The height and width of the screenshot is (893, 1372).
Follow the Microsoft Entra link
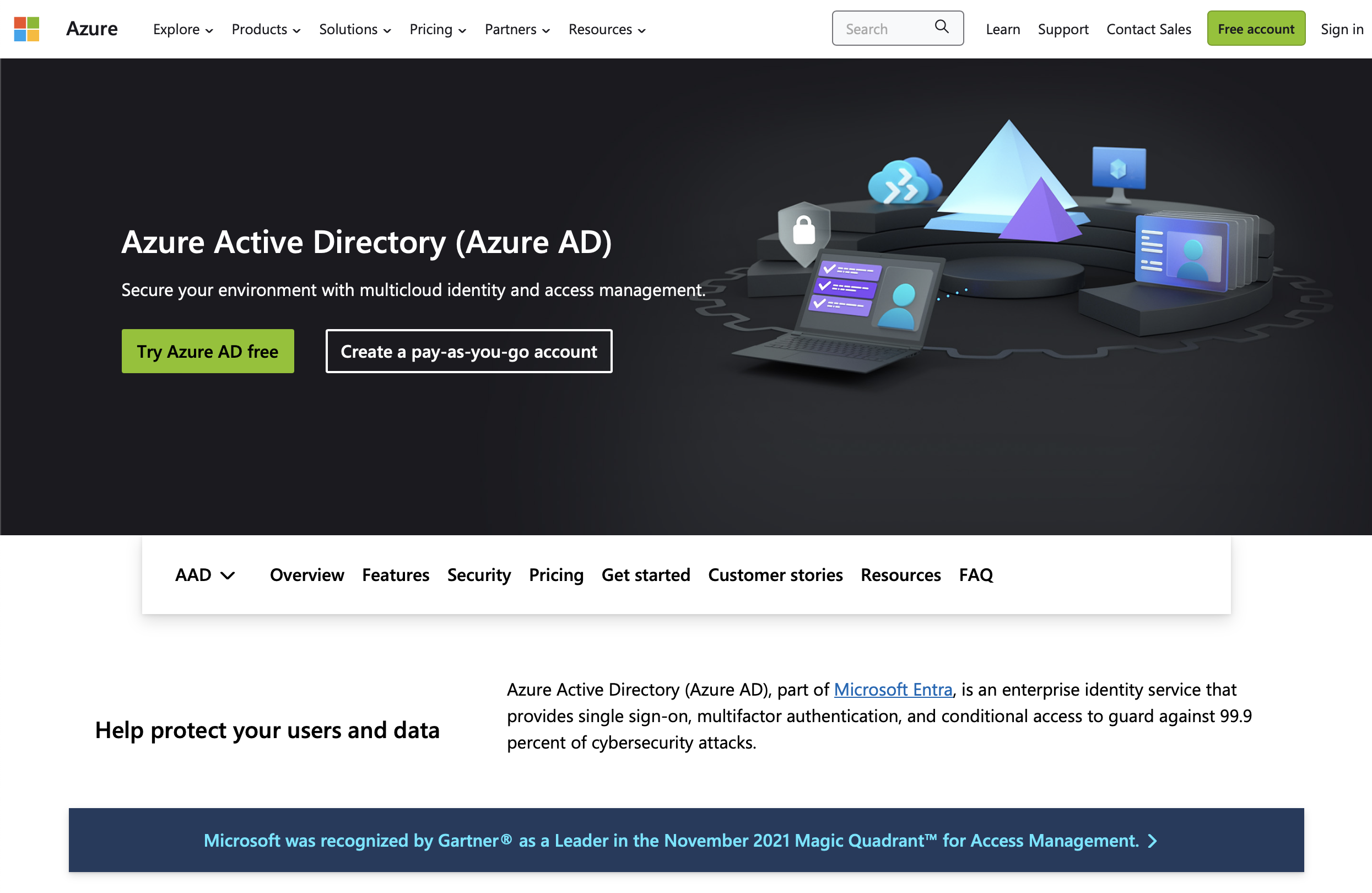[893, 690]
